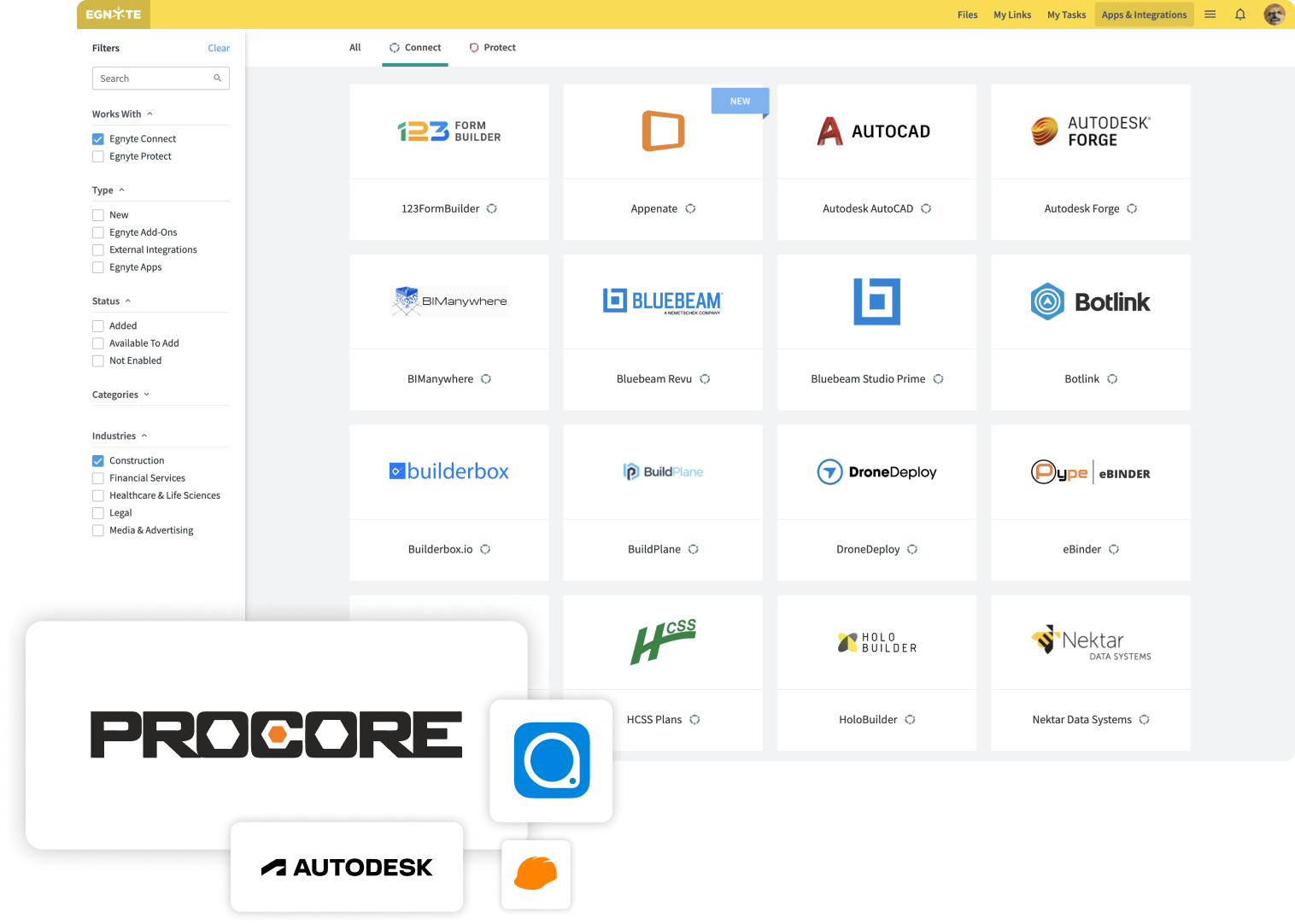Click the Apps & Integrations button
The height and width of the screenshot is (924, 1295).
pos(1144,14)
